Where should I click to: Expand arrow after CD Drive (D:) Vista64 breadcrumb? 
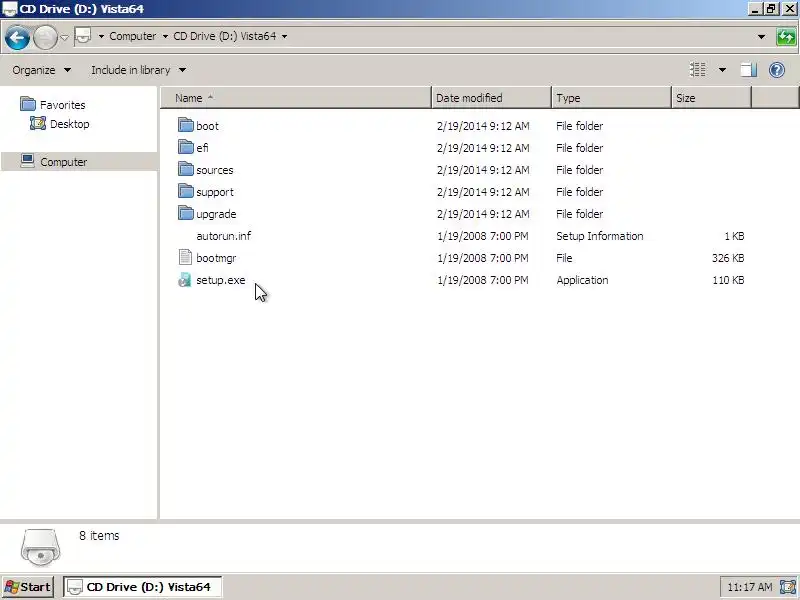tap(285, 36)
